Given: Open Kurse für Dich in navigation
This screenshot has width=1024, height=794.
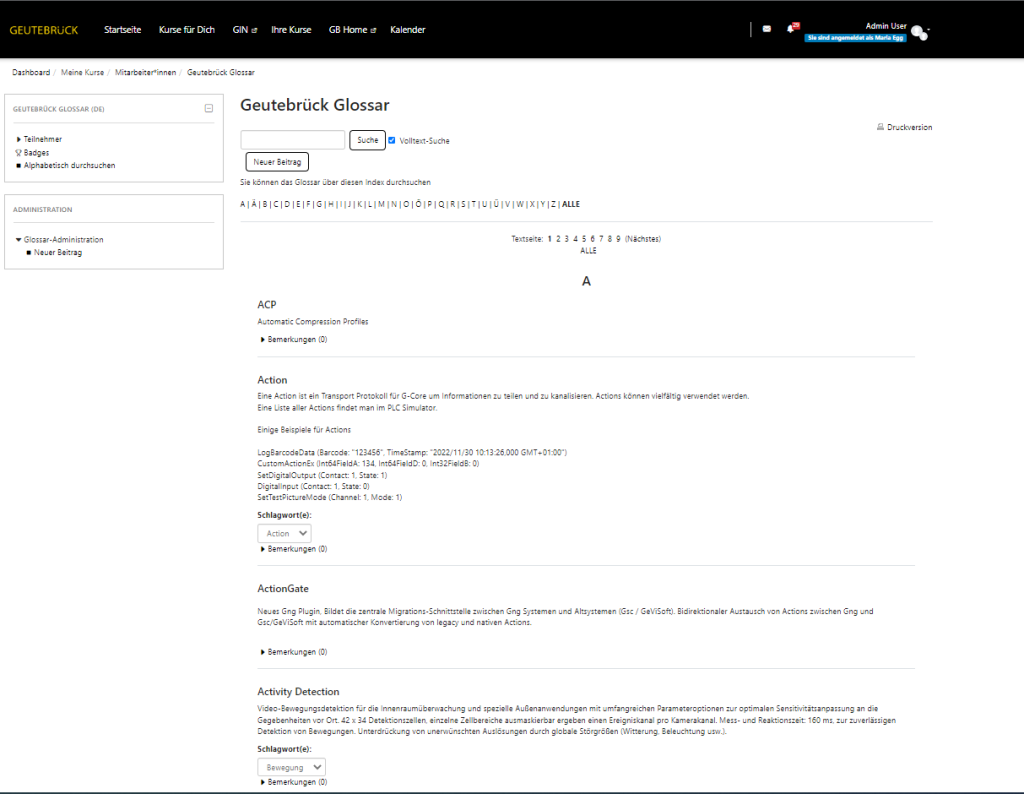Looking at the screenshot, I should 187,30.
